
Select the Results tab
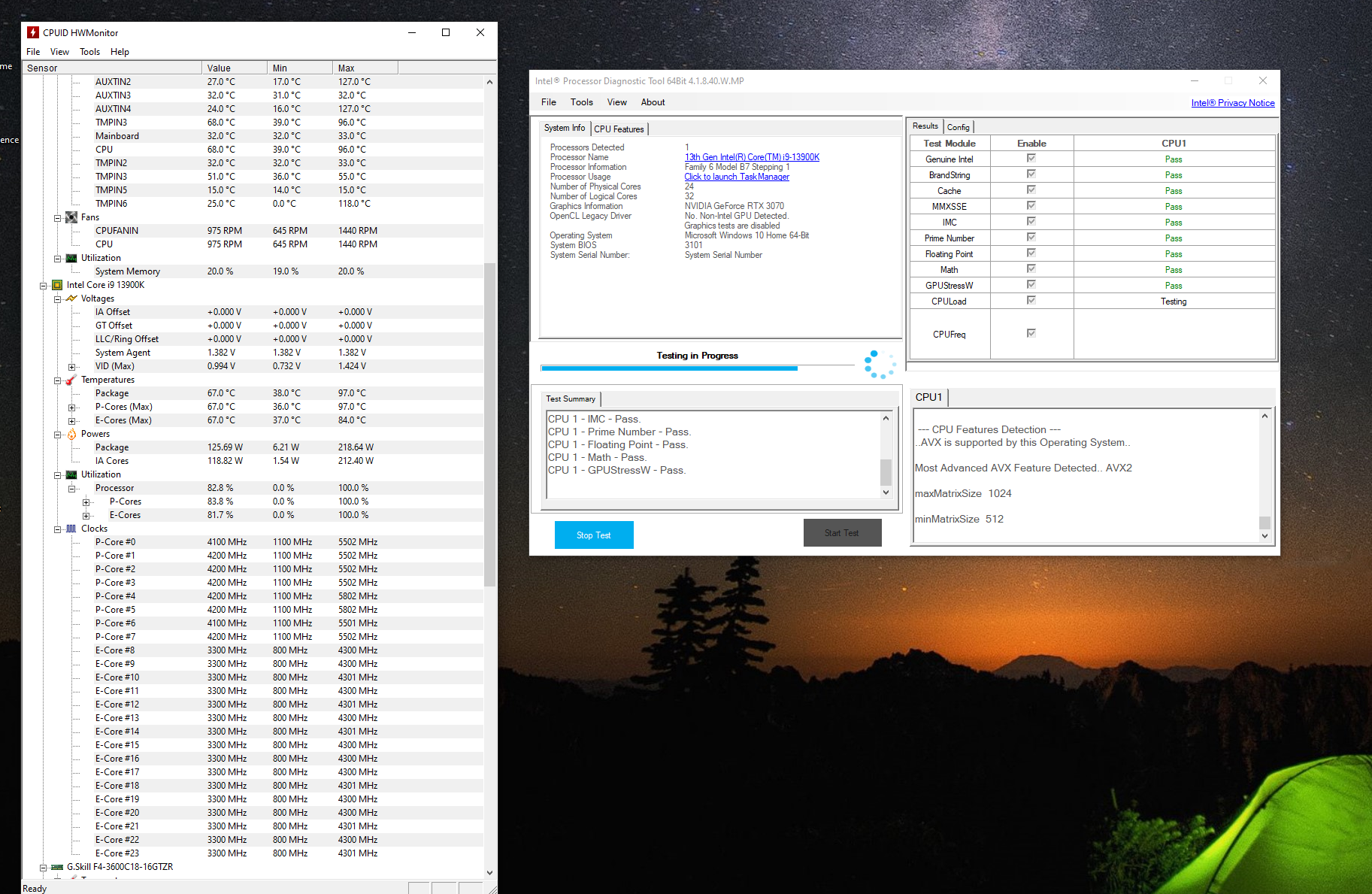(x=925, y=126)
